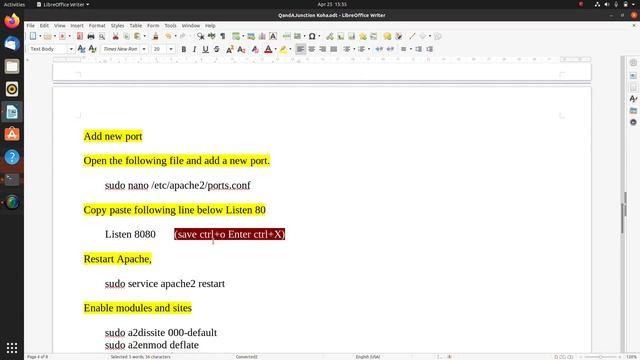
Task: Launch Firefox from the dock
Action: pos(12,21)
